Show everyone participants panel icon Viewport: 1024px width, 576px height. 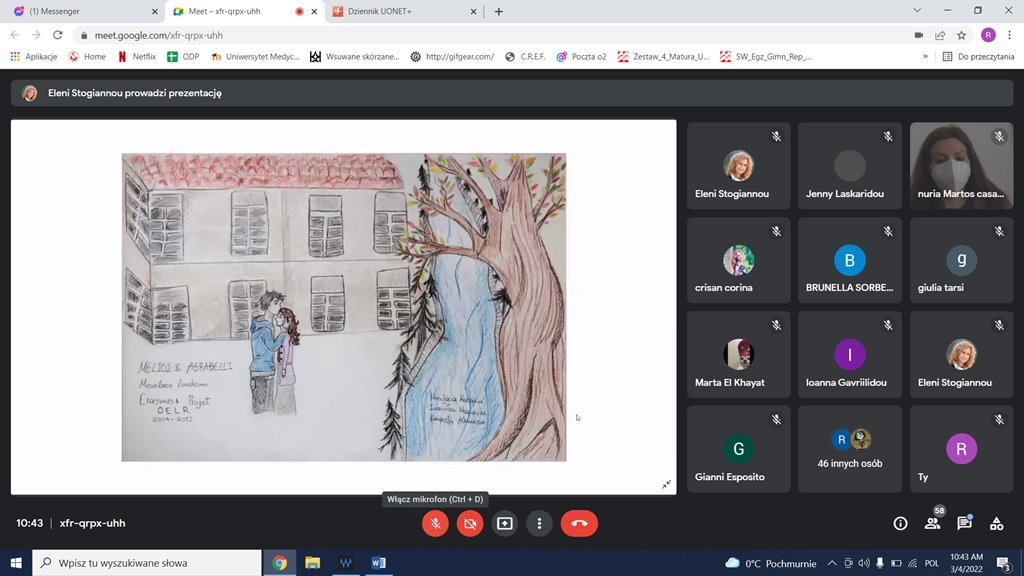point(933,523)
